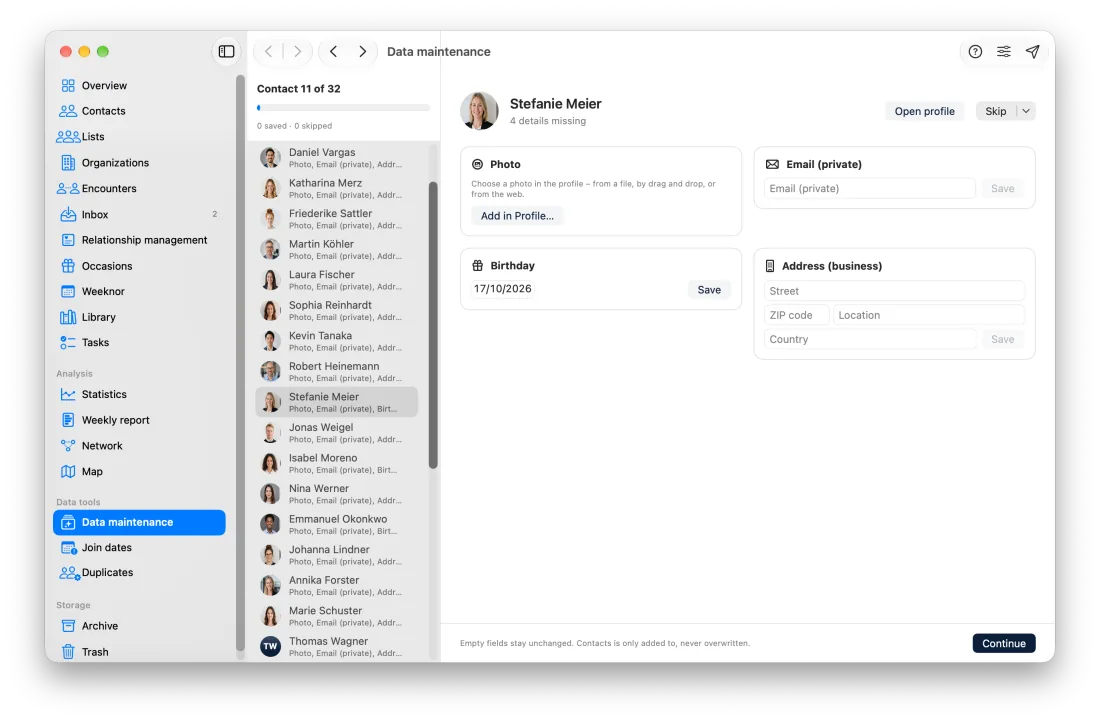The image size is (1100, 722).
Task: Open the Contacts section
Action: click(139, 111)
